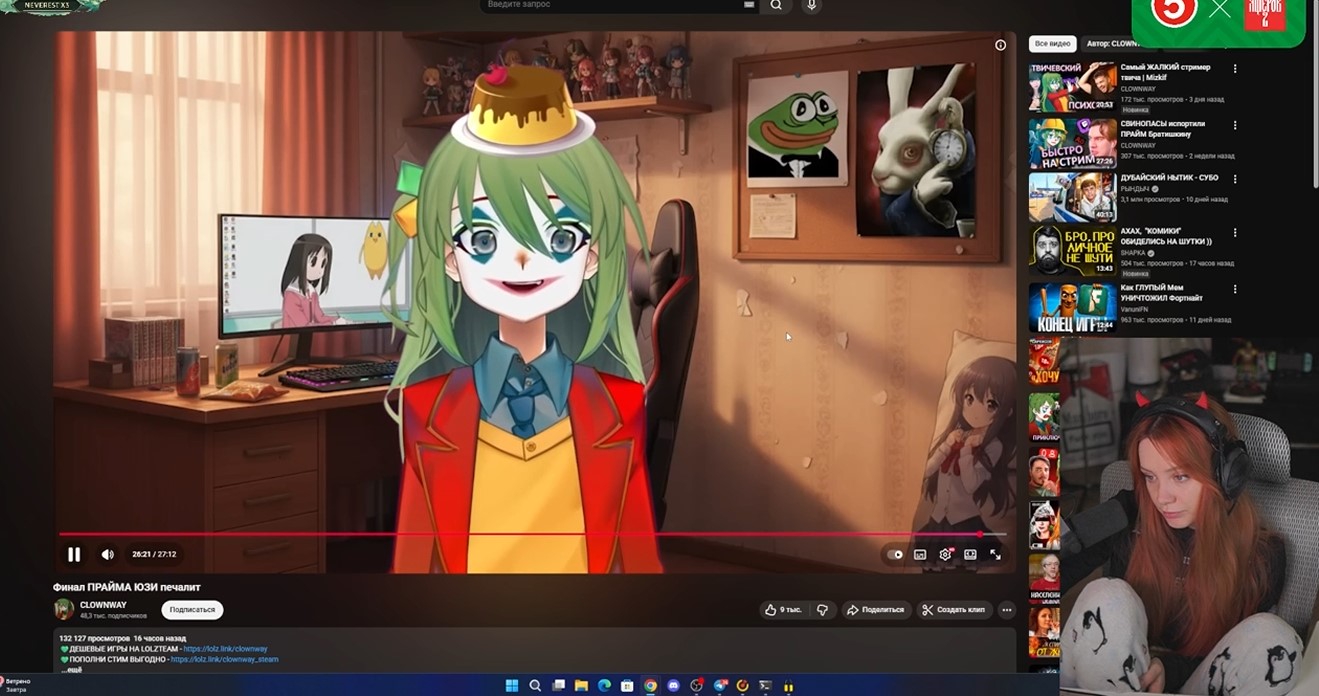Toggle the autoplay switch in the player
Viewport: 1319px width, 696px height.
coord(895,554)
